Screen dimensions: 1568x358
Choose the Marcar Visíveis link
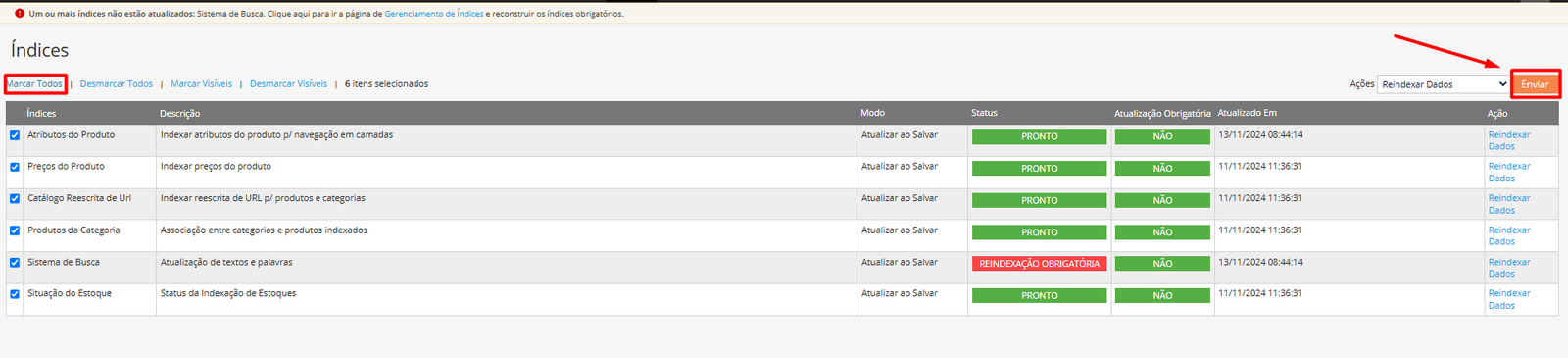click(202, 84)
